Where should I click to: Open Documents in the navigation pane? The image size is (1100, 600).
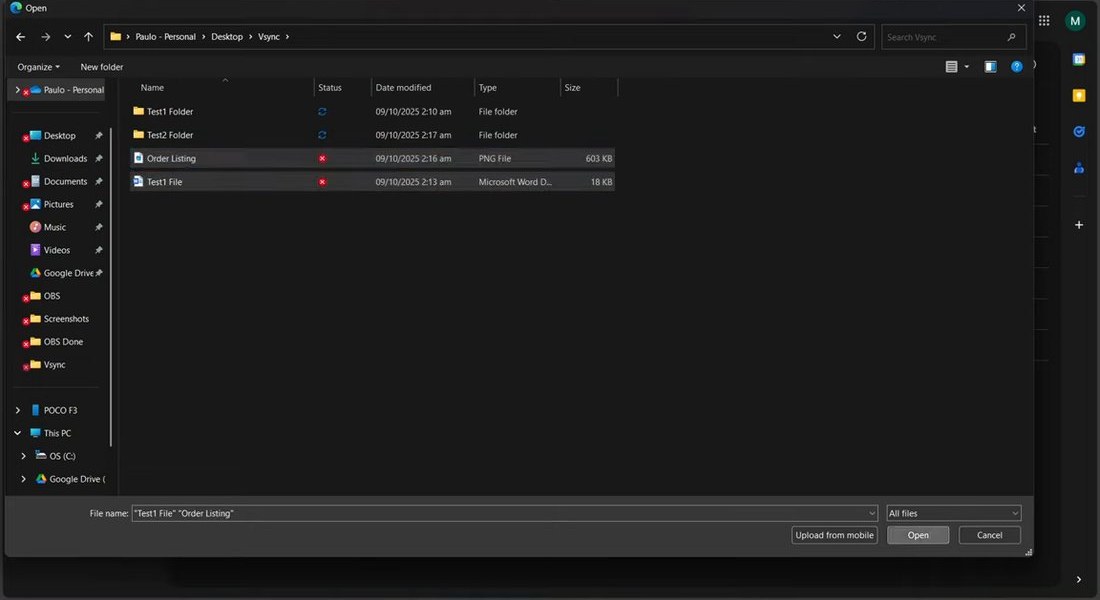[x=65, y=181]
